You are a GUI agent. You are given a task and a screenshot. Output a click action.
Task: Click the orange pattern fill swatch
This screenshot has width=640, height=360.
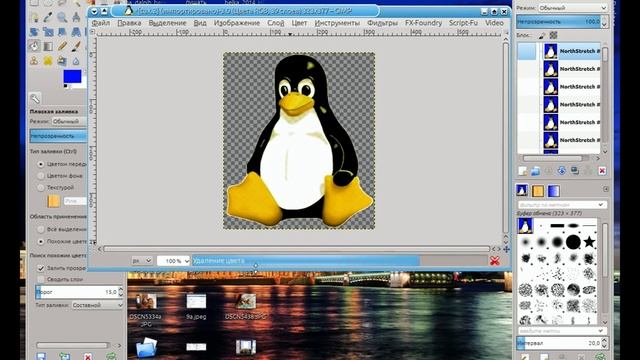[53, 201]
